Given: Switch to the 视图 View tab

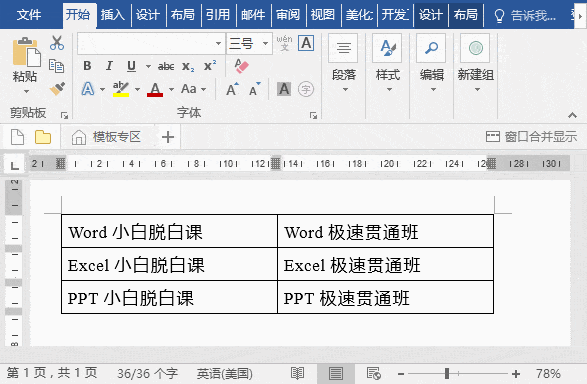Looking at the screenshot, I should [323, 15].
